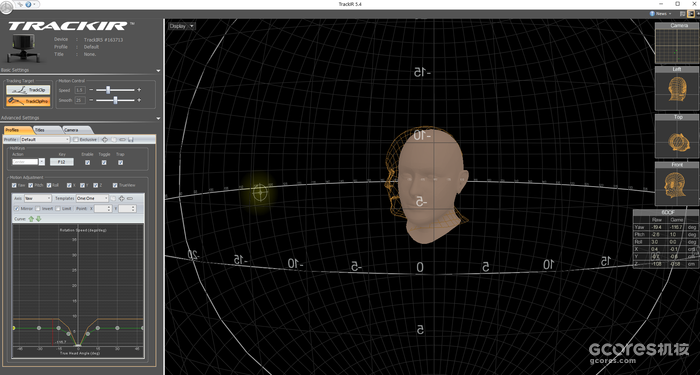Open the Axis dropdown showing Yaw

pyautogui.click(x=38, y=198)
